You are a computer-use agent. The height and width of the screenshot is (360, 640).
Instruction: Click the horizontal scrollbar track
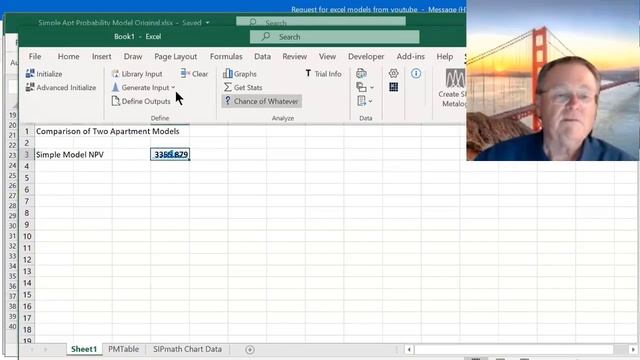[x=521, y=349]
